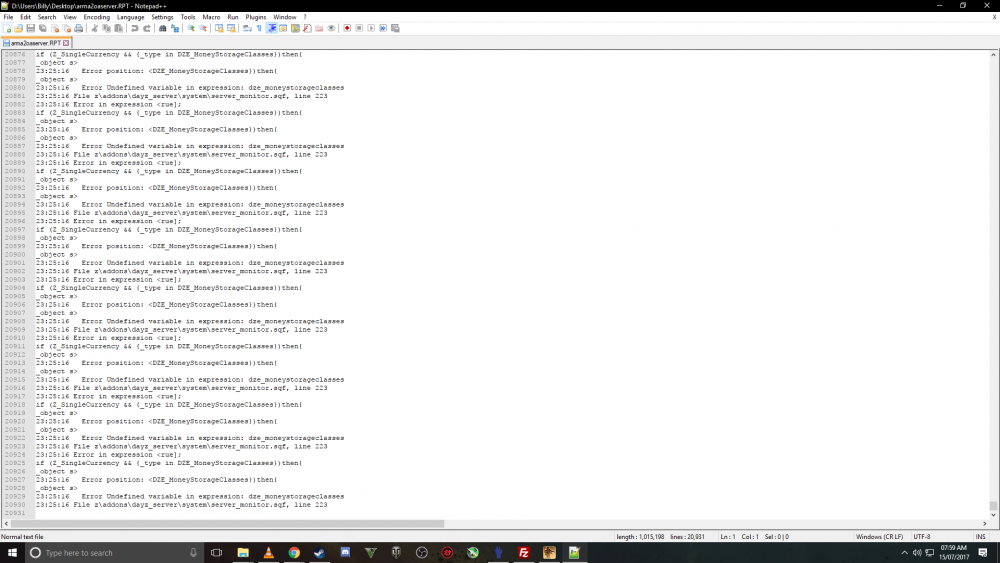The height and width of the screenshot is (563, 1000).
Task: Copy selection using toolbar icon
Action: click(x=107, y=28)
